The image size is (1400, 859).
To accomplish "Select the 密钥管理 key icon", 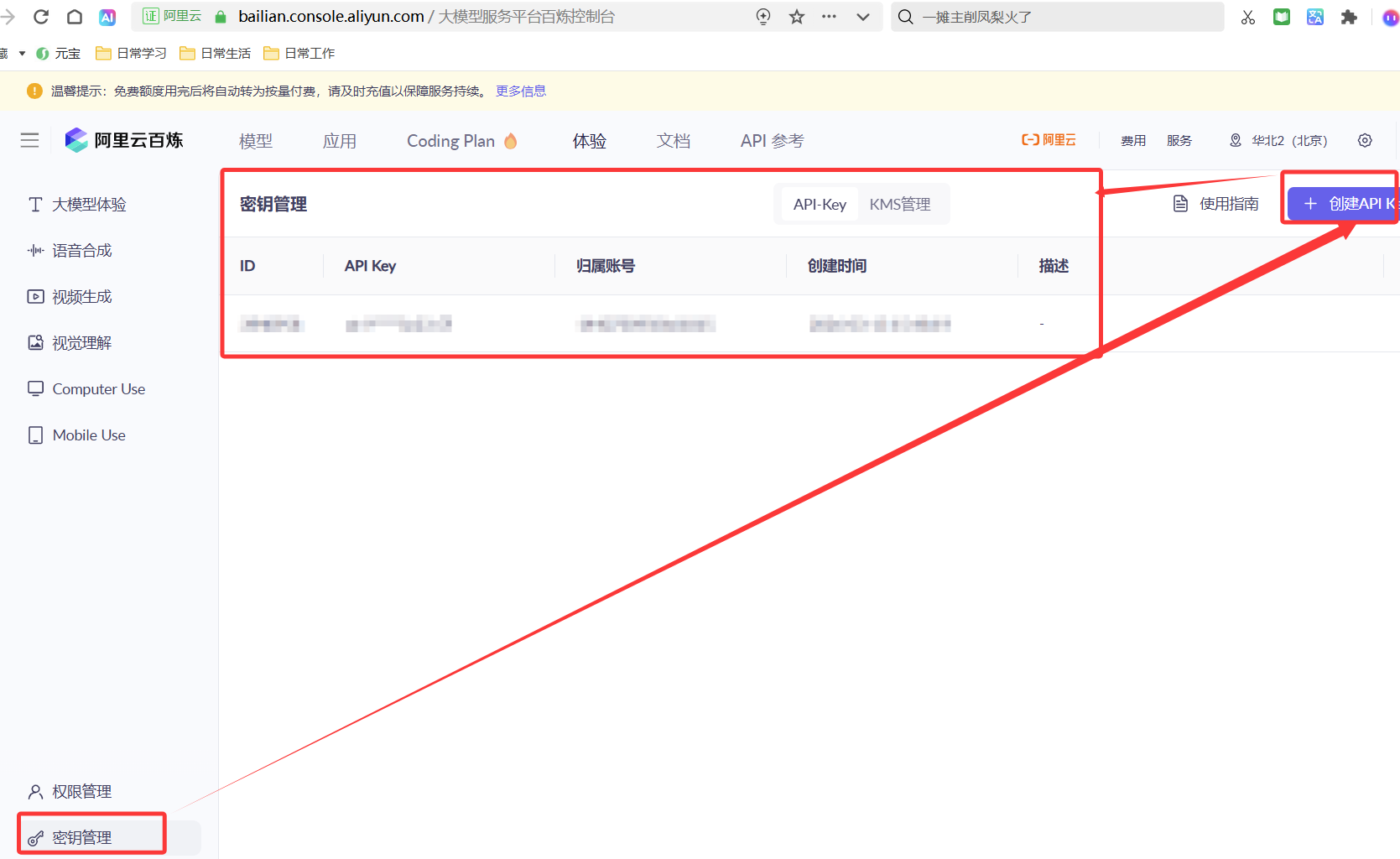I will click(34, 837).
